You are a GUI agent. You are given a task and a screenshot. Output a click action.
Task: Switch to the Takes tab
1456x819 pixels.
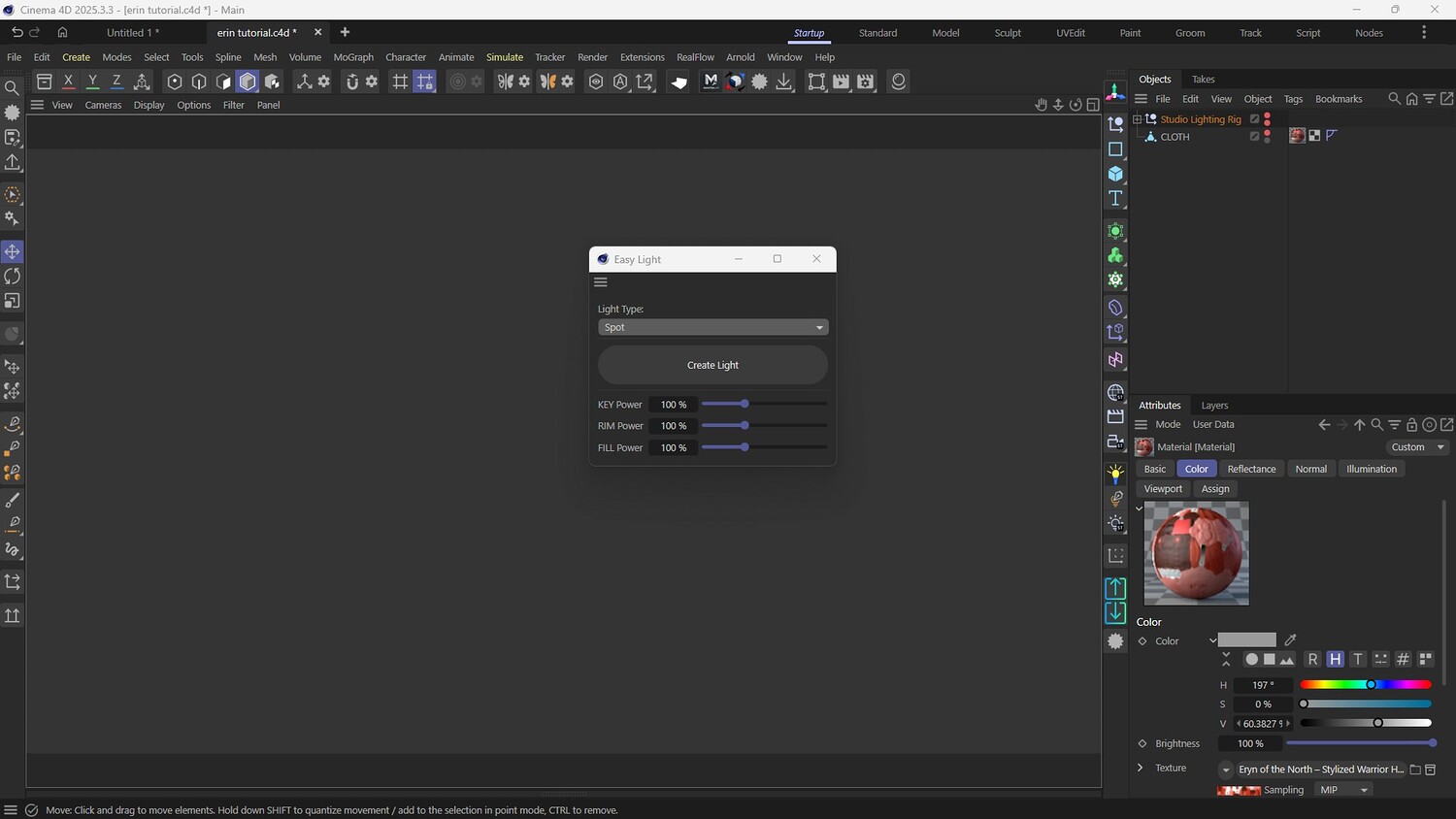[x=1203, y=80]
